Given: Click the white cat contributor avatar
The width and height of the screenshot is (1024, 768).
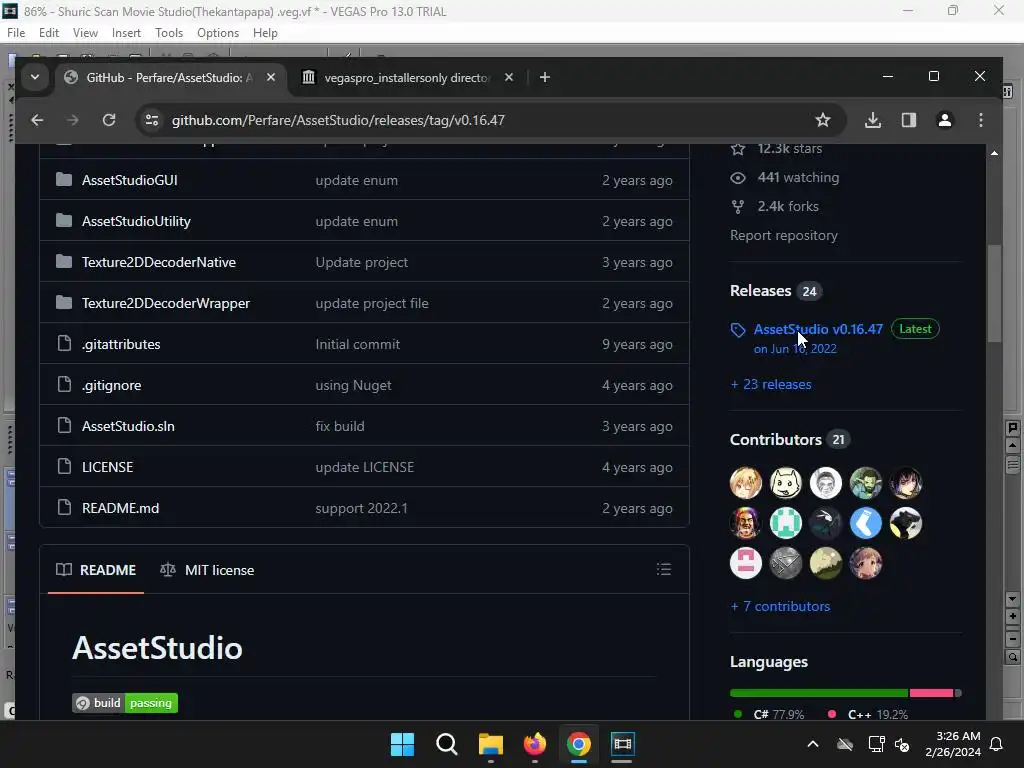Looking at the screenshot, I should click(x=786, y=483).
